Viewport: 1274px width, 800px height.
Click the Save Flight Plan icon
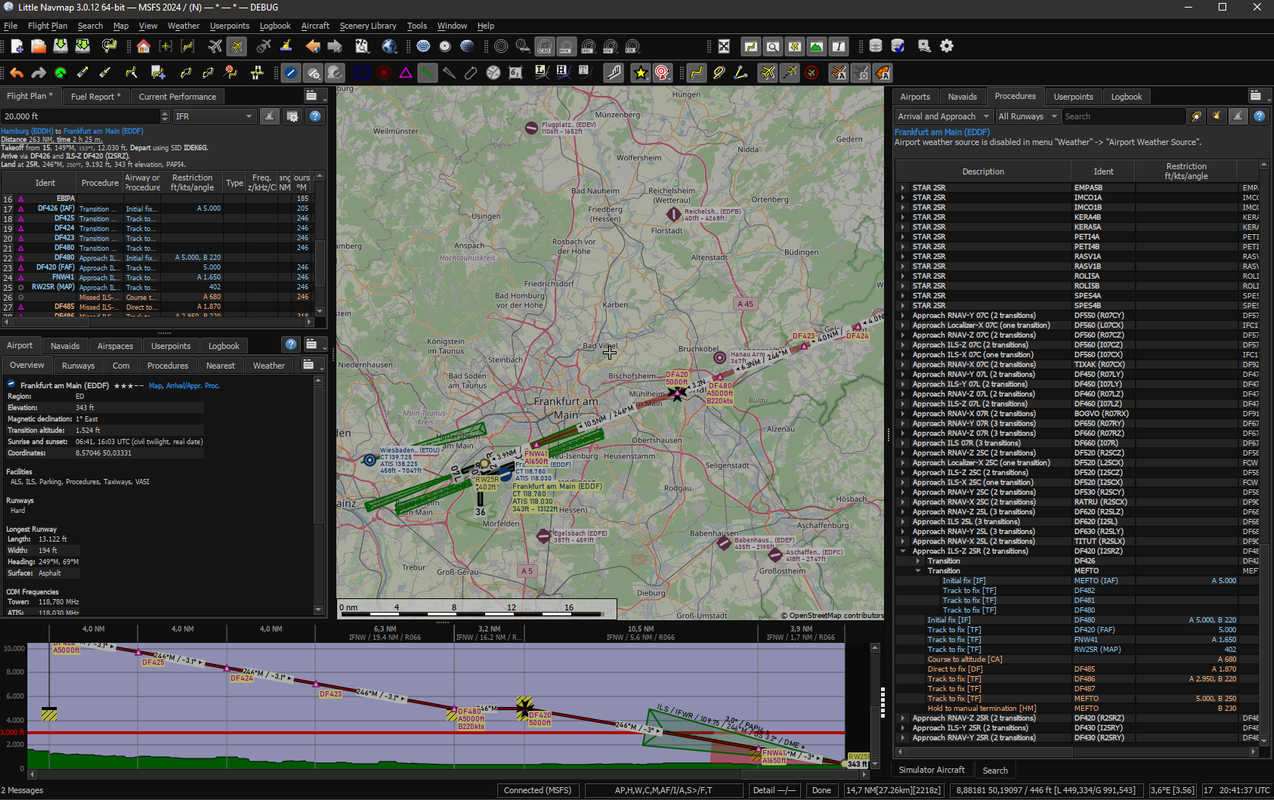pyautogui.click(x=60, y=46)
